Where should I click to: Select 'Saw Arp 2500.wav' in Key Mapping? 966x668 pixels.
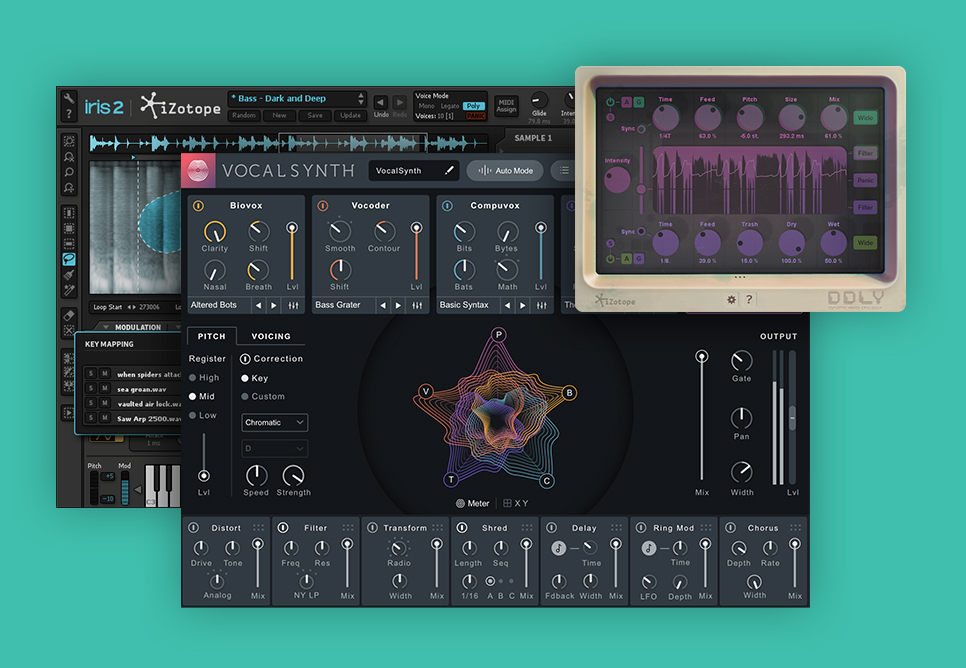point(148,418)
